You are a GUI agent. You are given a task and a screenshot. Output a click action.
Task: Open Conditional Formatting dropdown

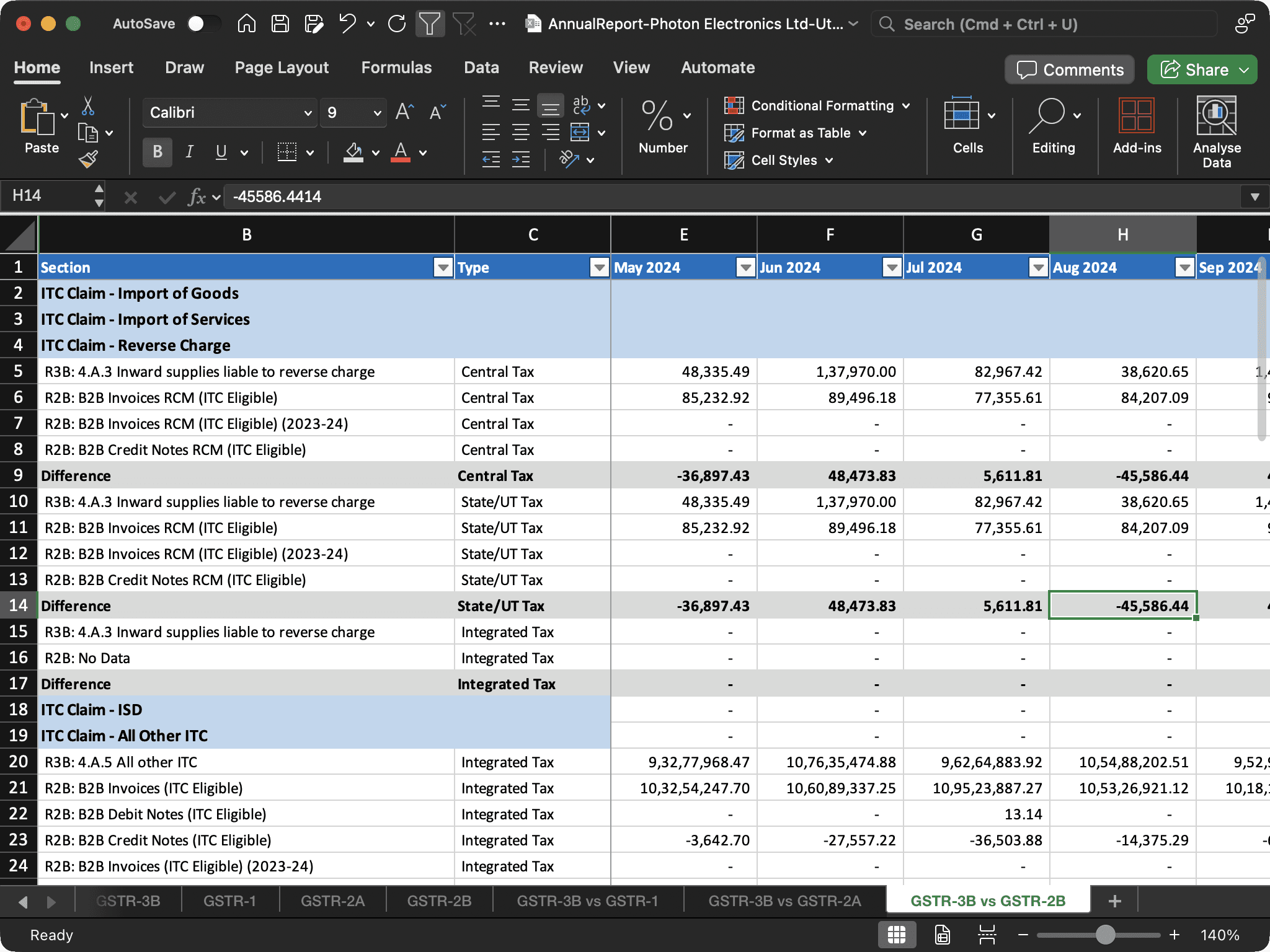tap(817, 105)
